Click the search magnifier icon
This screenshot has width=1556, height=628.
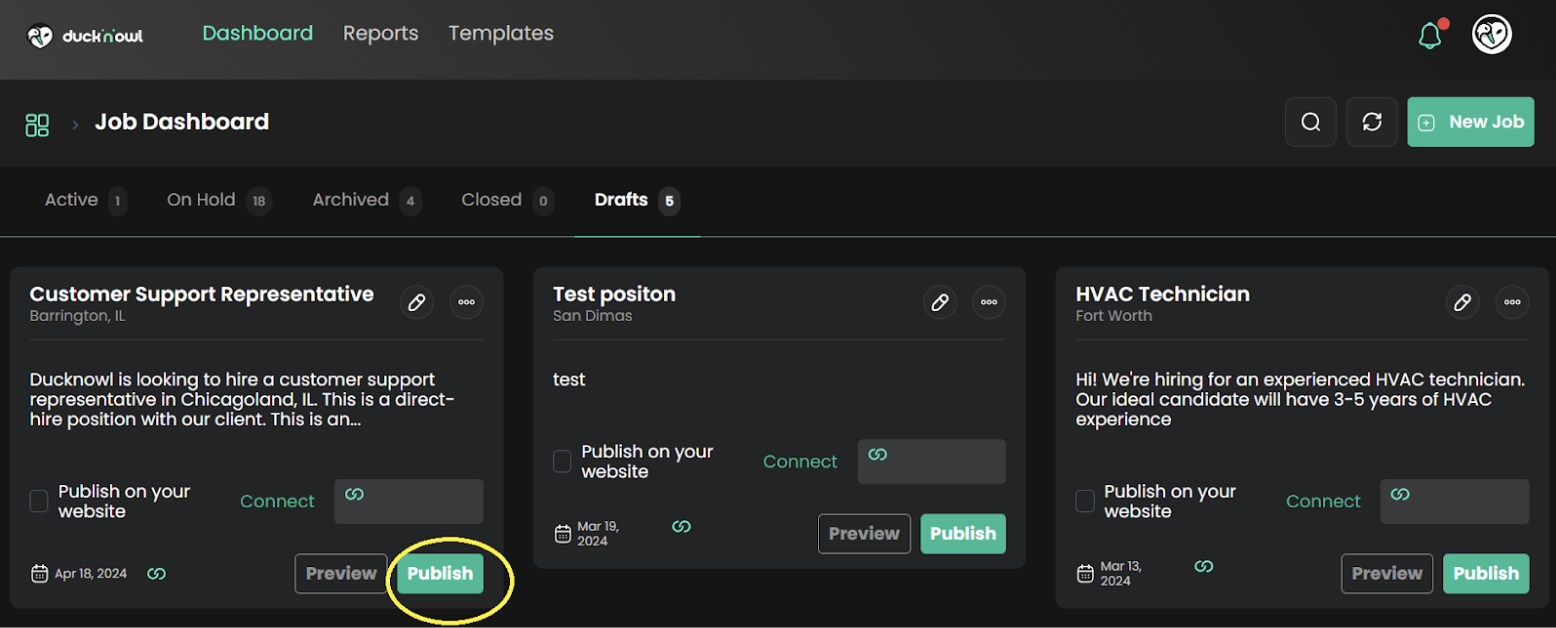pos(1310,122)
